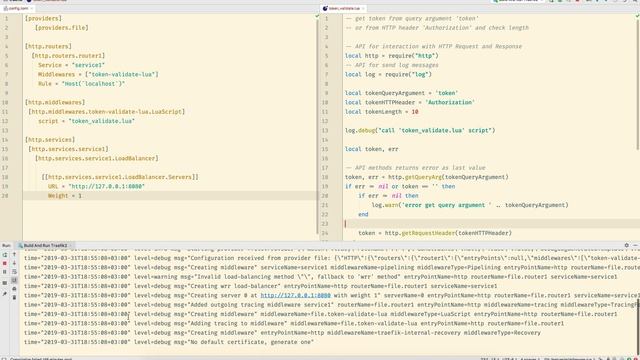
Task: Place cursor on '[providers.file]' line
Action: click(x=62, y=28)
